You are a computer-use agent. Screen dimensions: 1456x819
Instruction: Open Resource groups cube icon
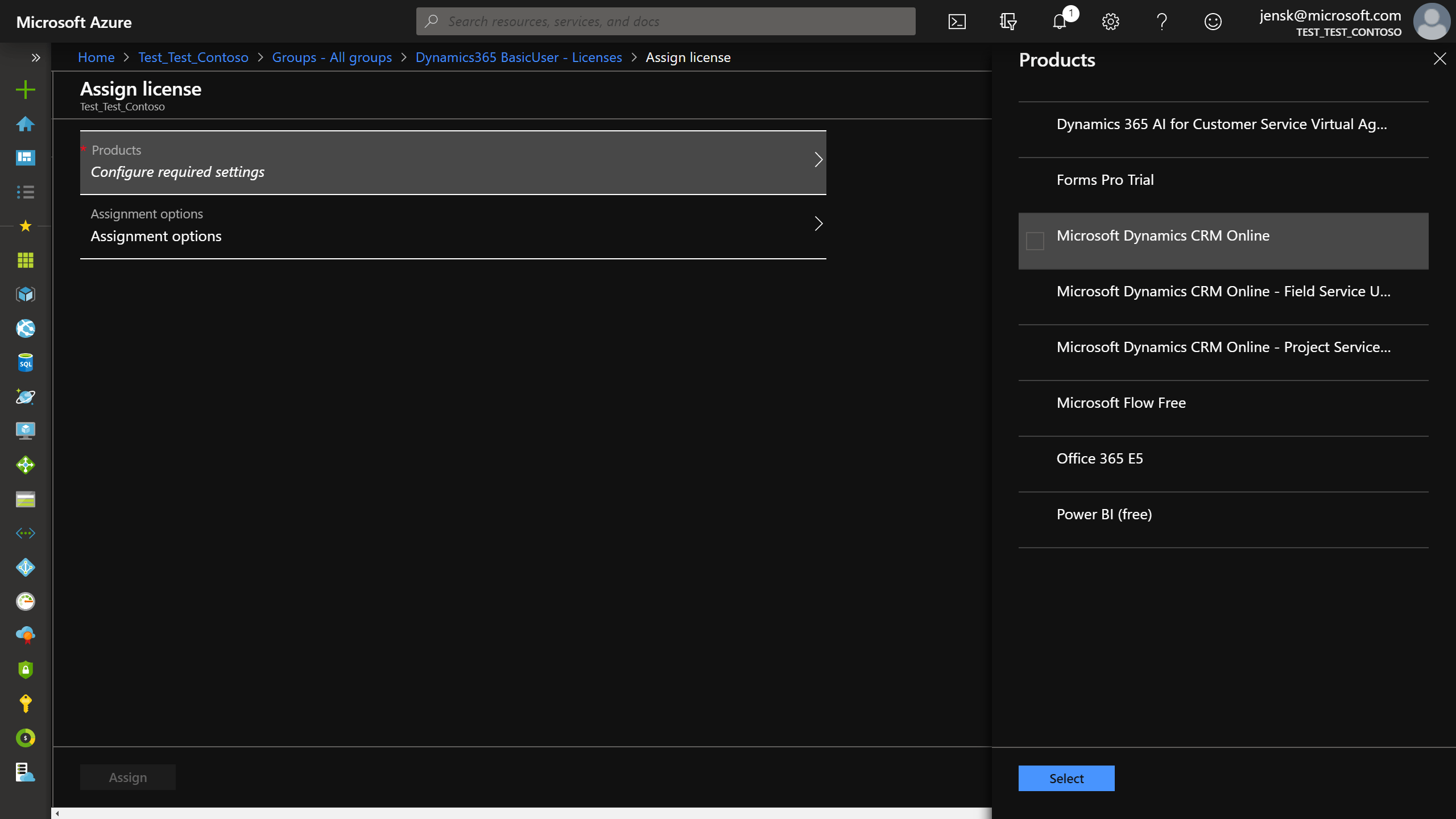(x=25, y=294)
